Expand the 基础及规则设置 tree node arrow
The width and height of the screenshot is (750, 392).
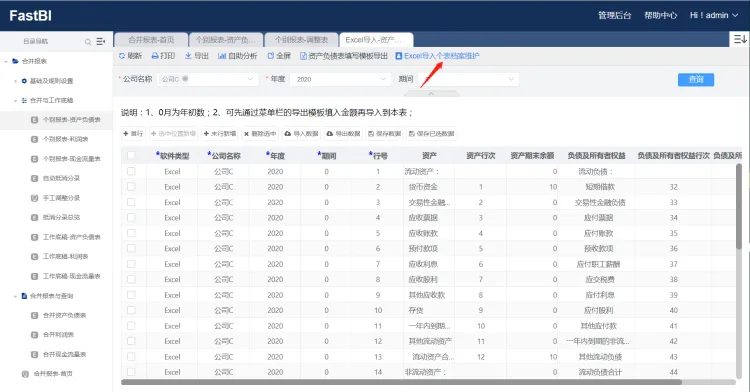[15, 81]
